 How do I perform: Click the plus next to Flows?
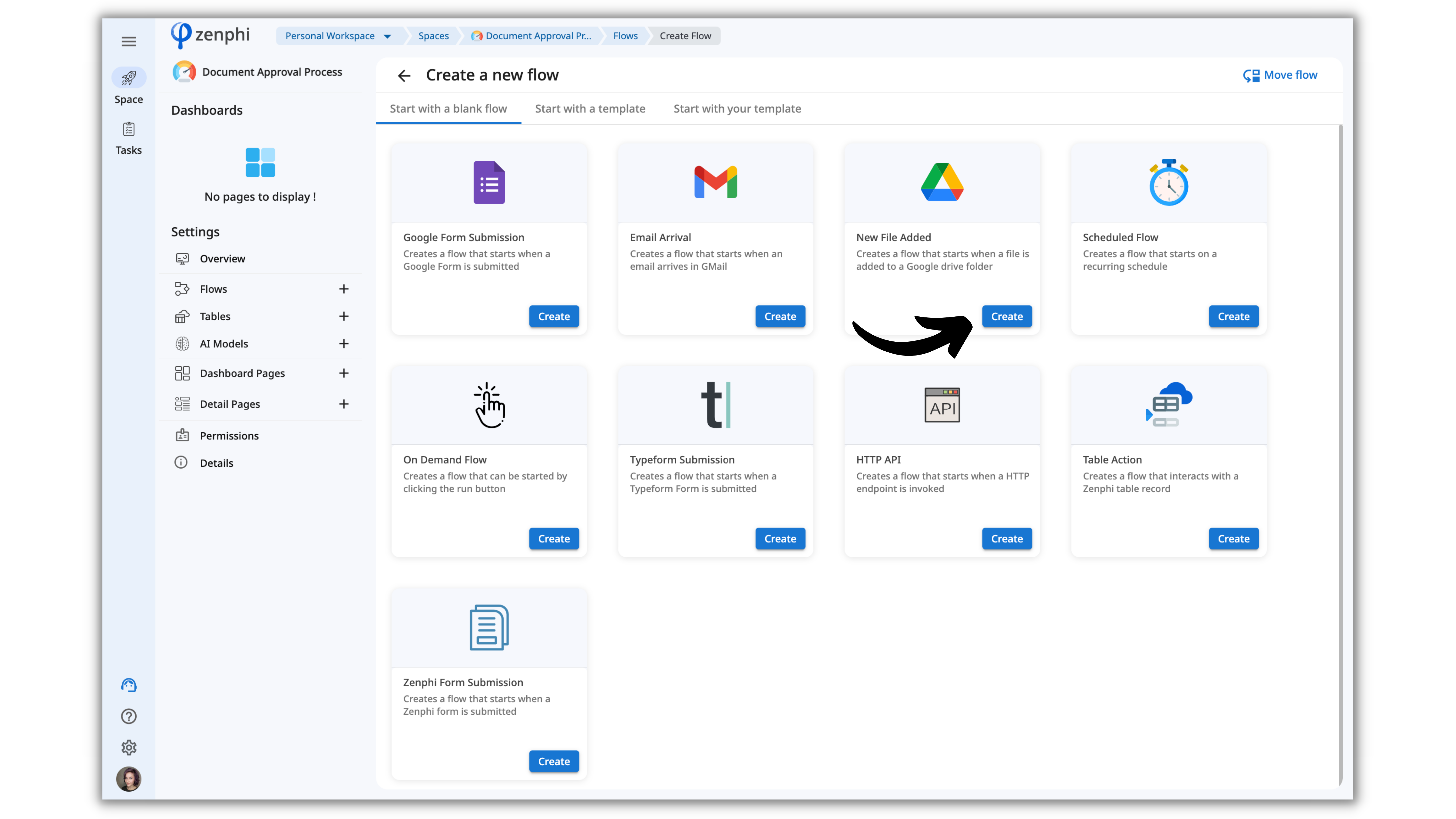tap(344, 289)
